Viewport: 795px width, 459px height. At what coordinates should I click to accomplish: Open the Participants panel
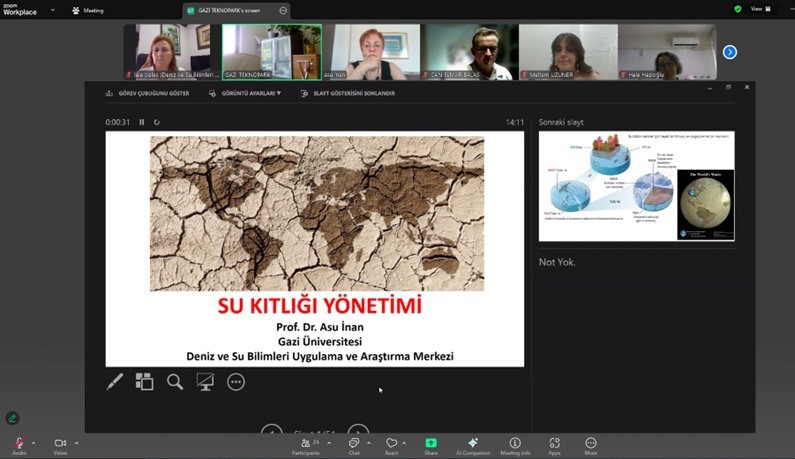click(306, 446)
